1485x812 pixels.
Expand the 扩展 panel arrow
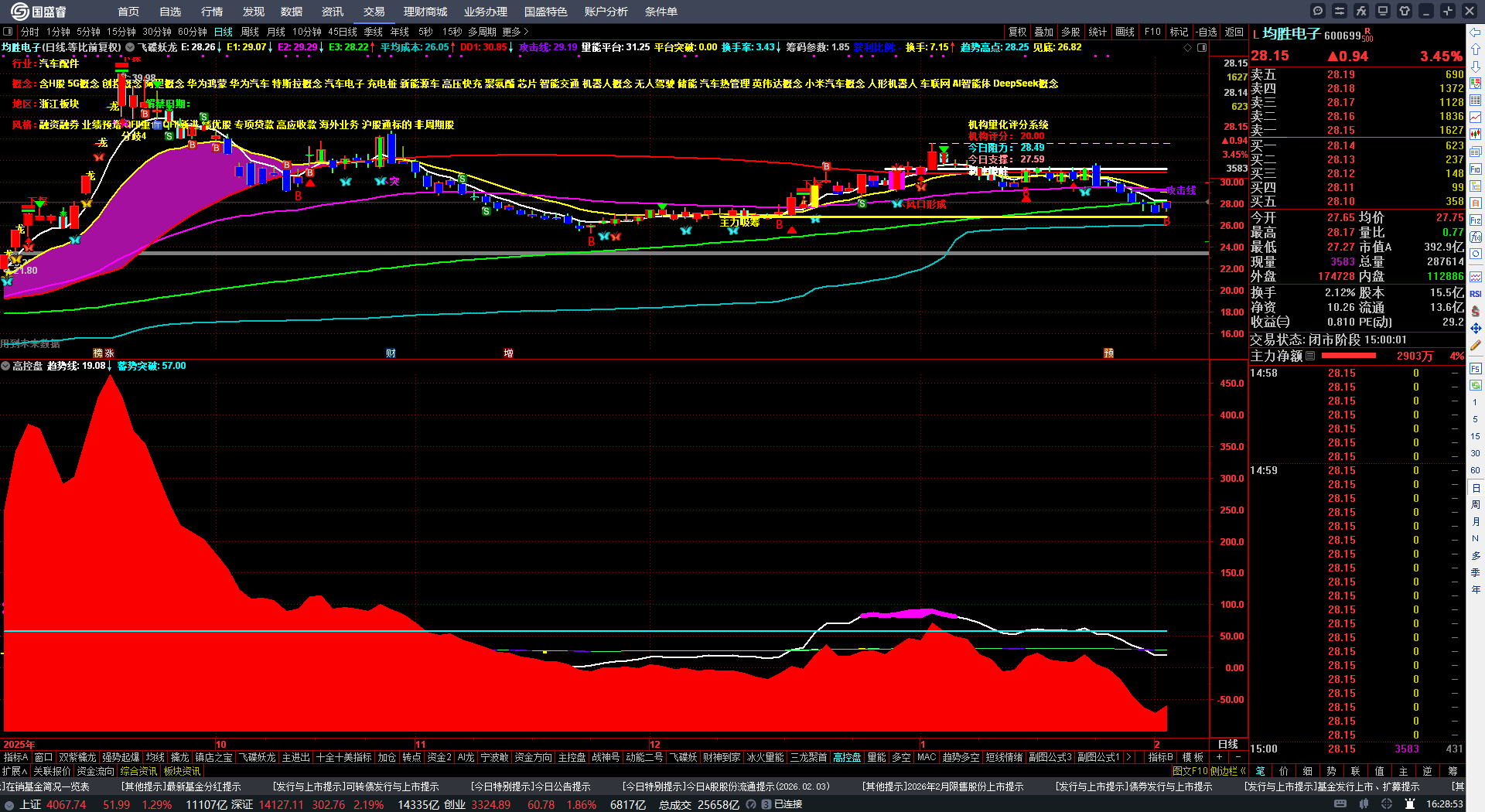pyautogui.click(x=15, y=771)
